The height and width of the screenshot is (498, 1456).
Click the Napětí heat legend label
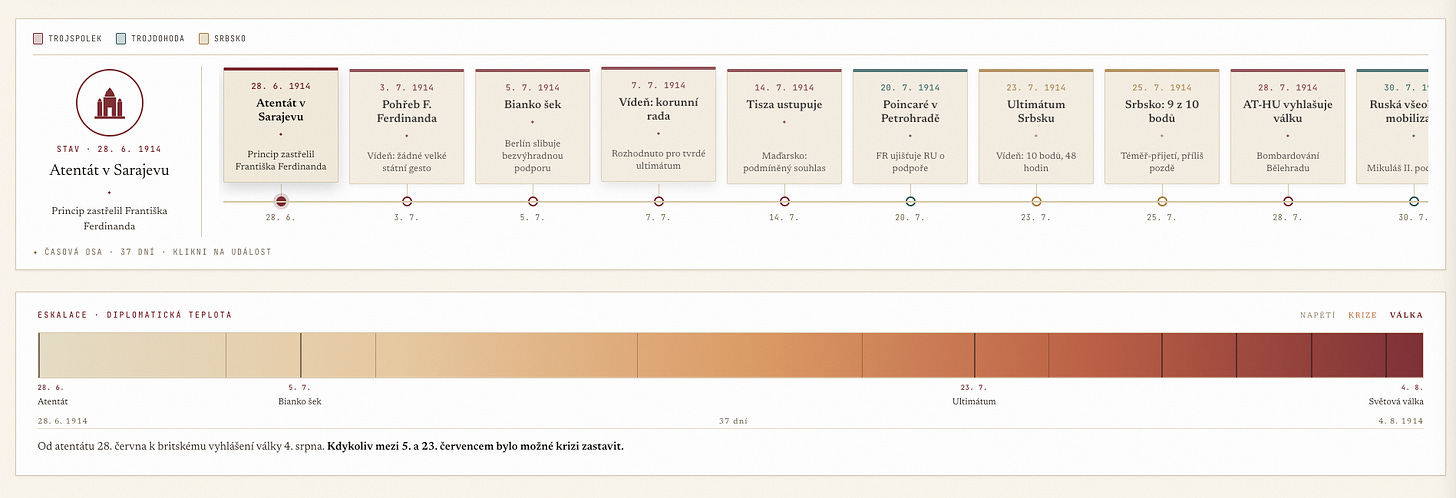tap(1317, 315)
